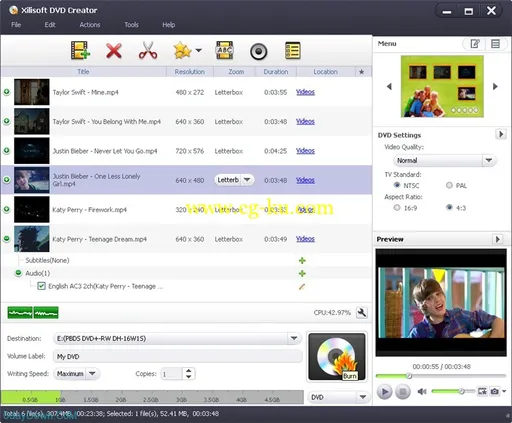Open Videos link for Never Let You Go.mp4

click(305, 151)
